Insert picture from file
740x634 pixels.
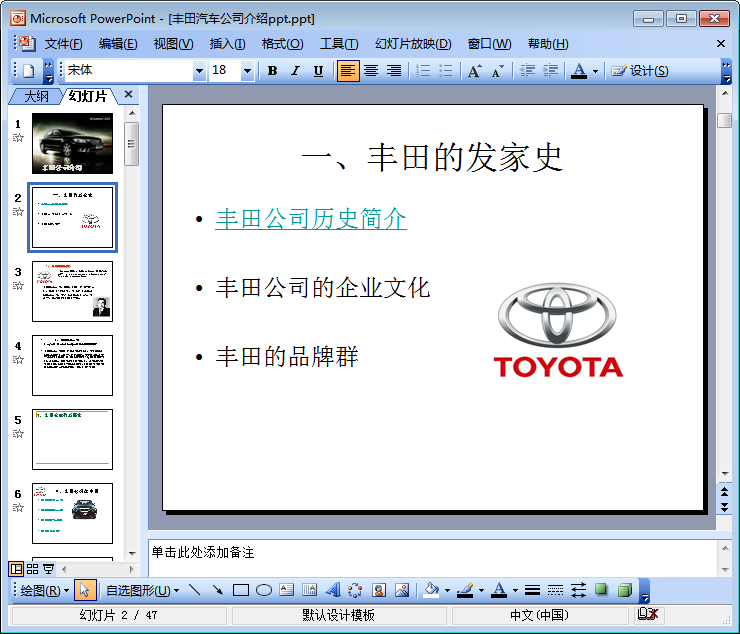[x=402, y=590]
